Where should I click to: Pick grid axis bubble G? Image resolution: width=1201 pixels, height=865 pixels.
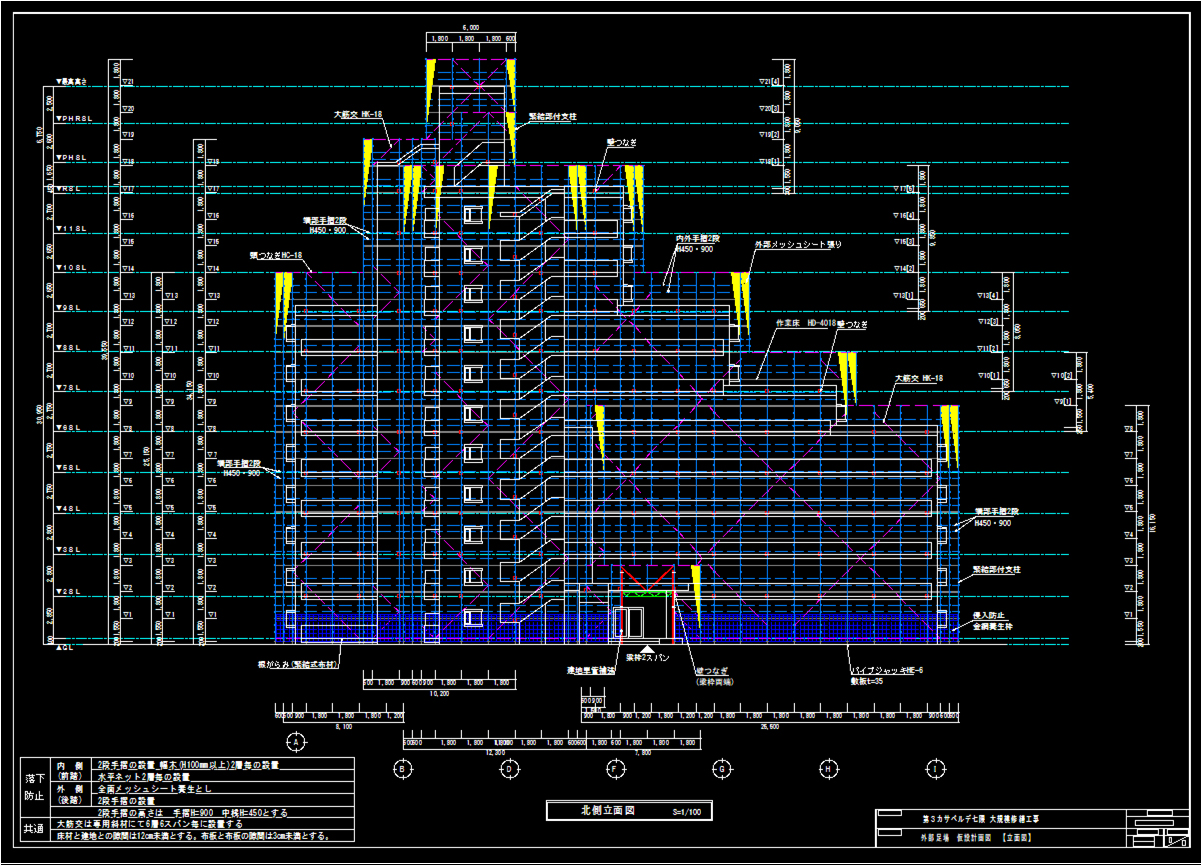coord(721,768)
